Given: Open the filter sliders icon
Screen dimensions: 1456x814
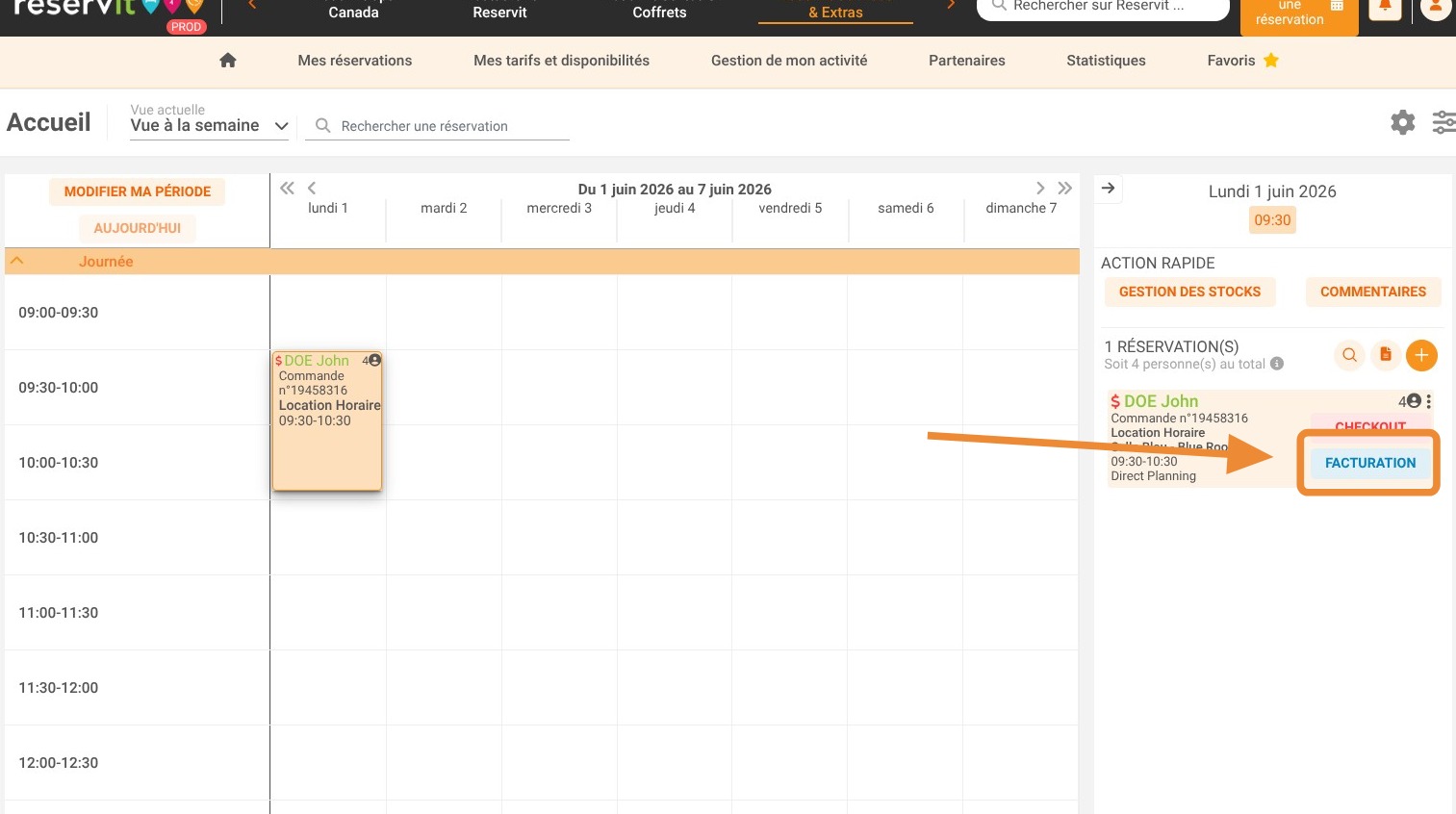Looking at the screenshot, I should (1443, 122).
